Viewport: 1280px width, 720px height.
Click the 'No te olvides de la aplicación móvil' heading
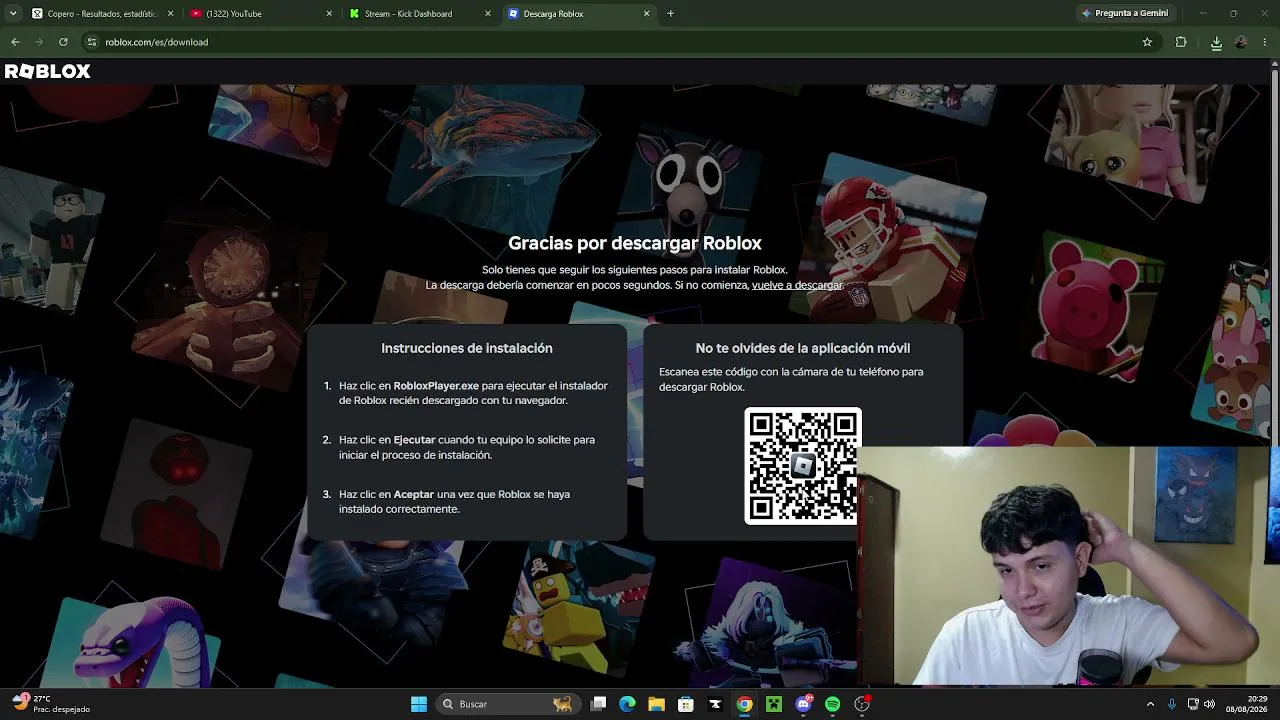tap(803, 348)
